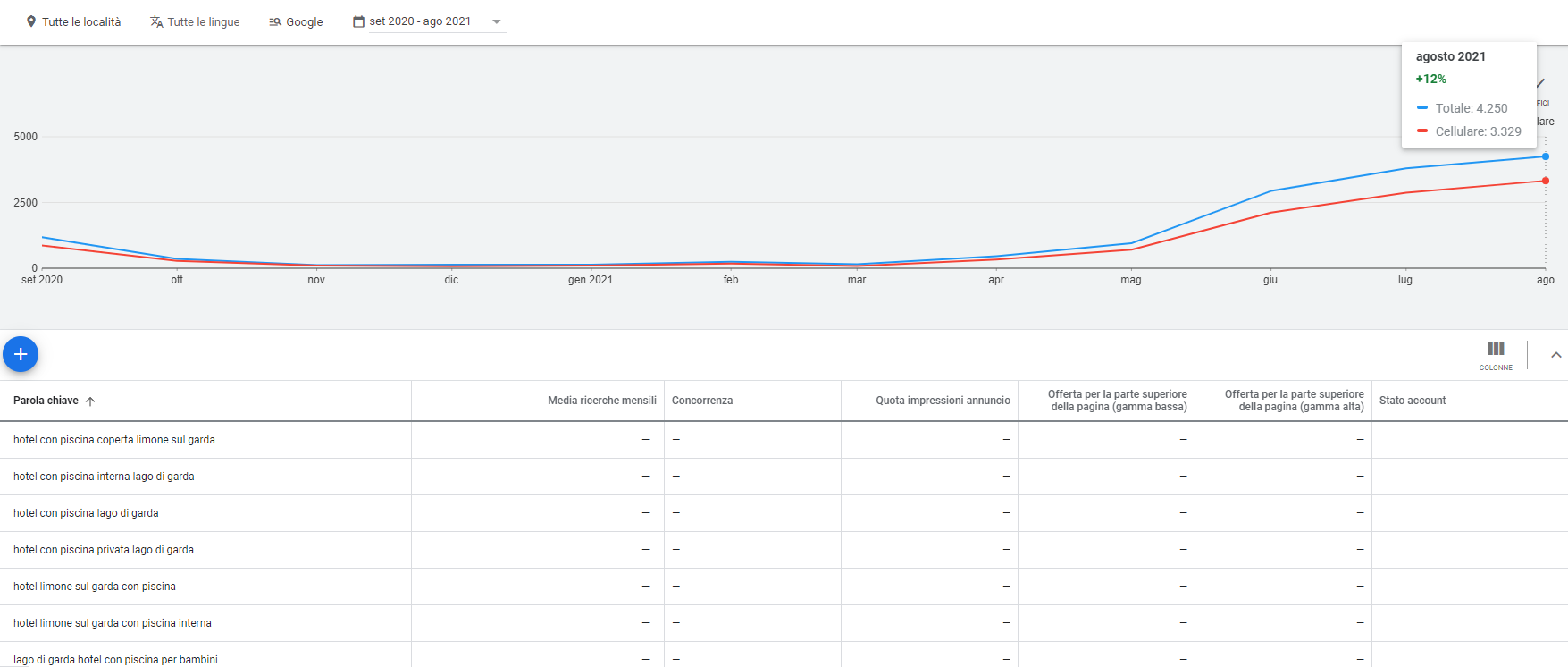This screenshot has width=1568, height=667.
Task: Click Concorrenza column header
Action: point(702,401)
